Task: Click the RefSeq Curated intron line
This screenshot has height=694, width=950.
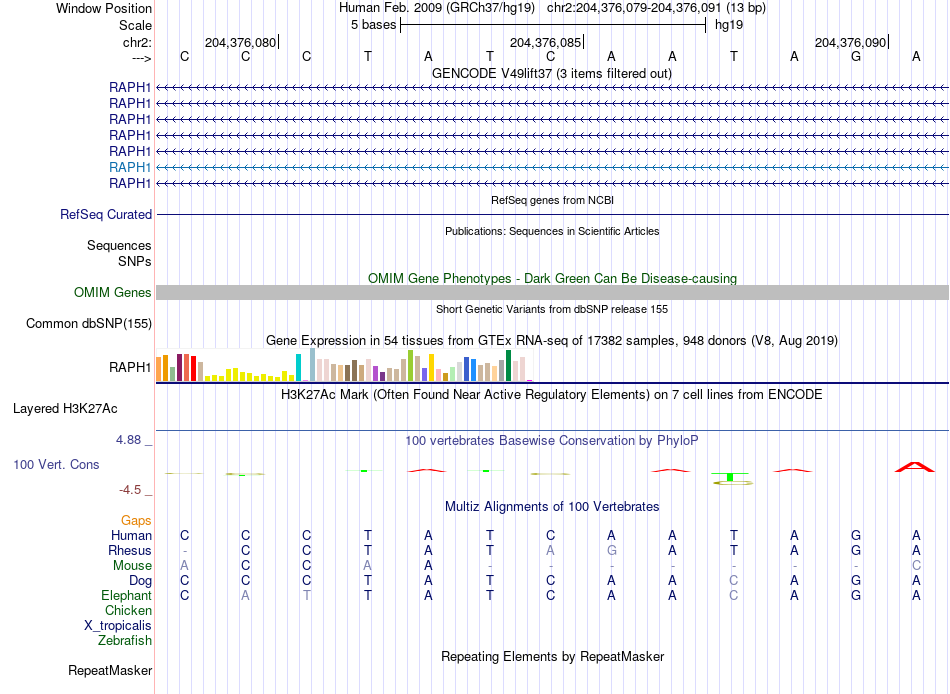Action: [x=552, y=215]
